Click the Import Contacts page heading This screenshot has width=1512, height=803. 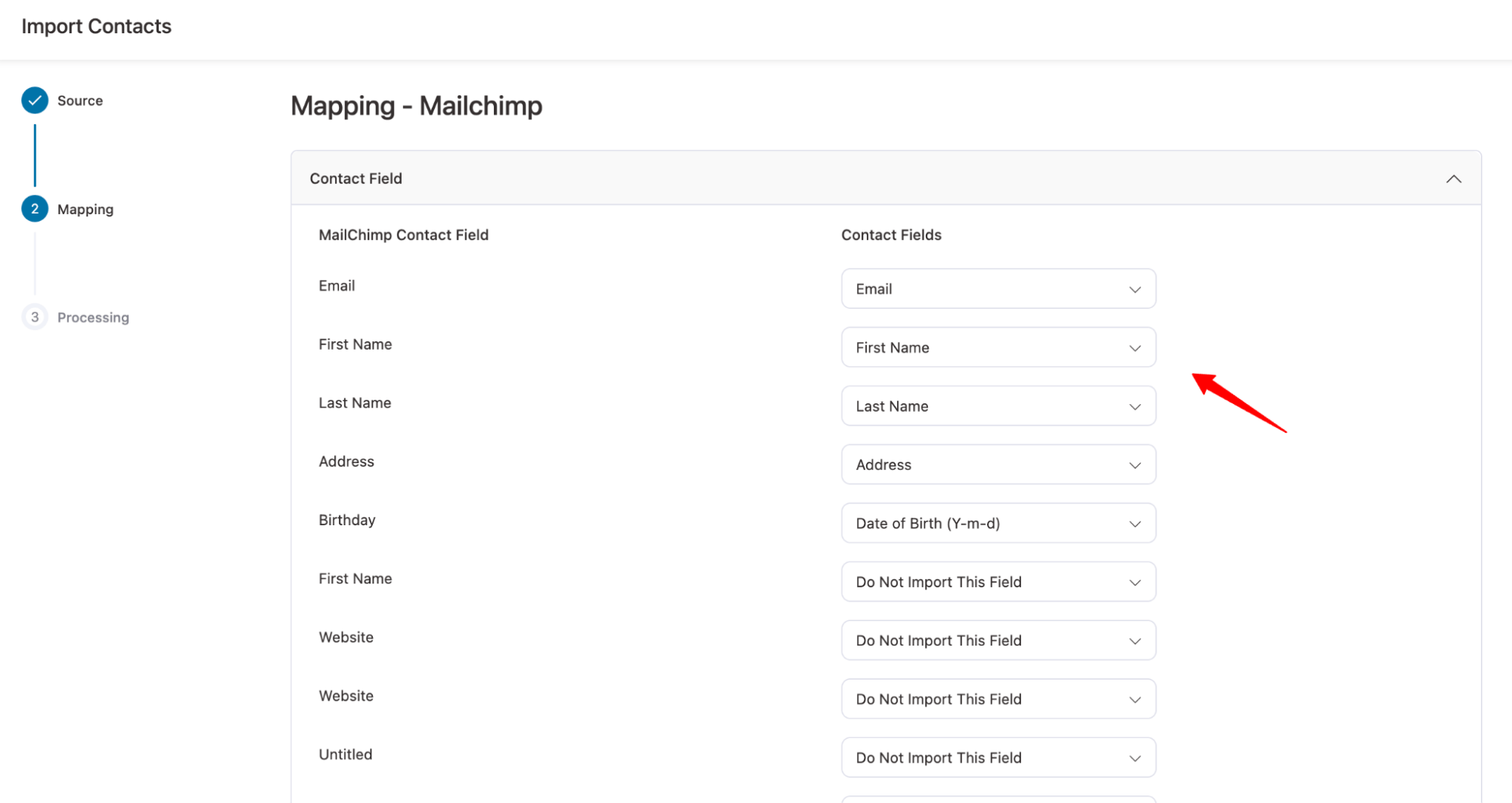pyautogui.click(x=96, y=26)
